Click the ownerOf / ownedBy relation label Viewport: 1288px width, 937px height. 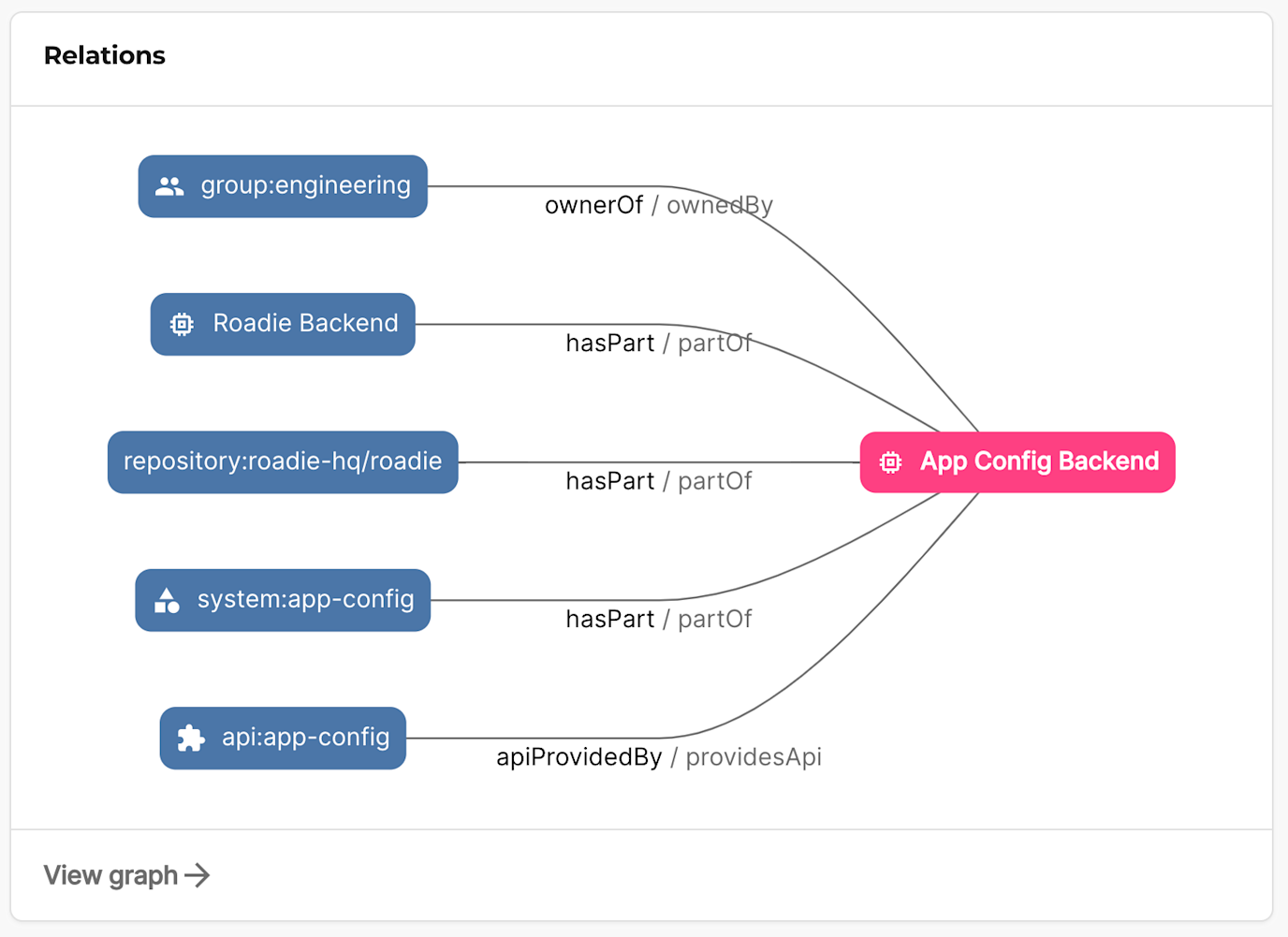658,205
